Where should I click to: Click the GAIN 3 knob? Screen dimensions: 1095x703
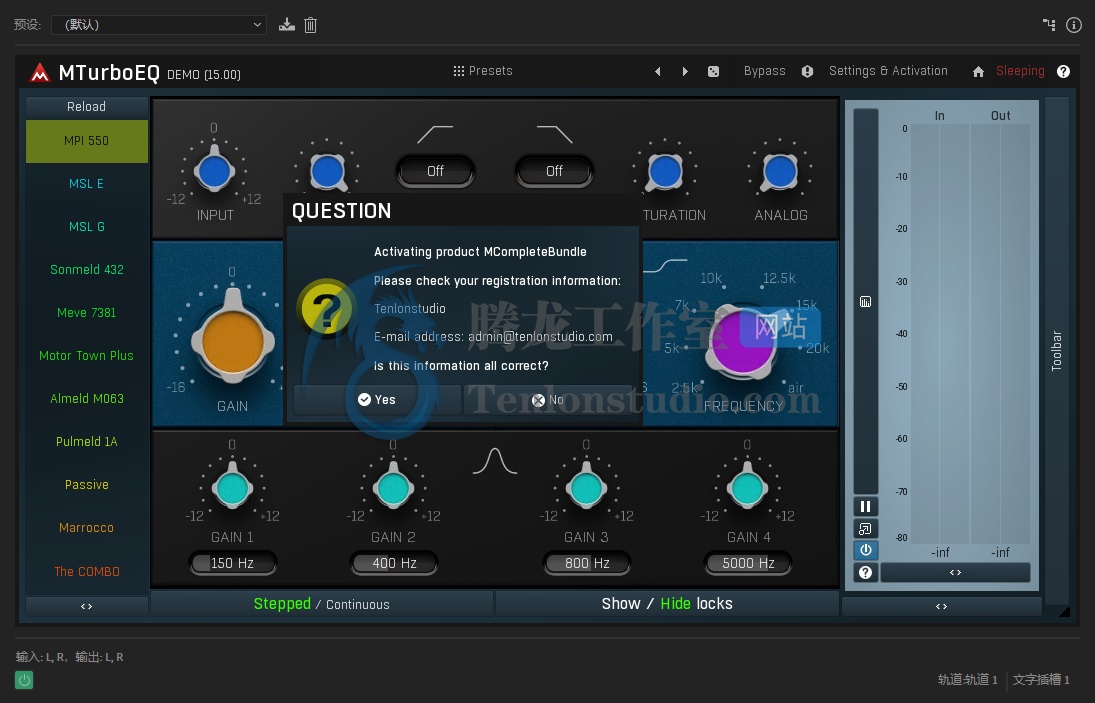[586, 488]
